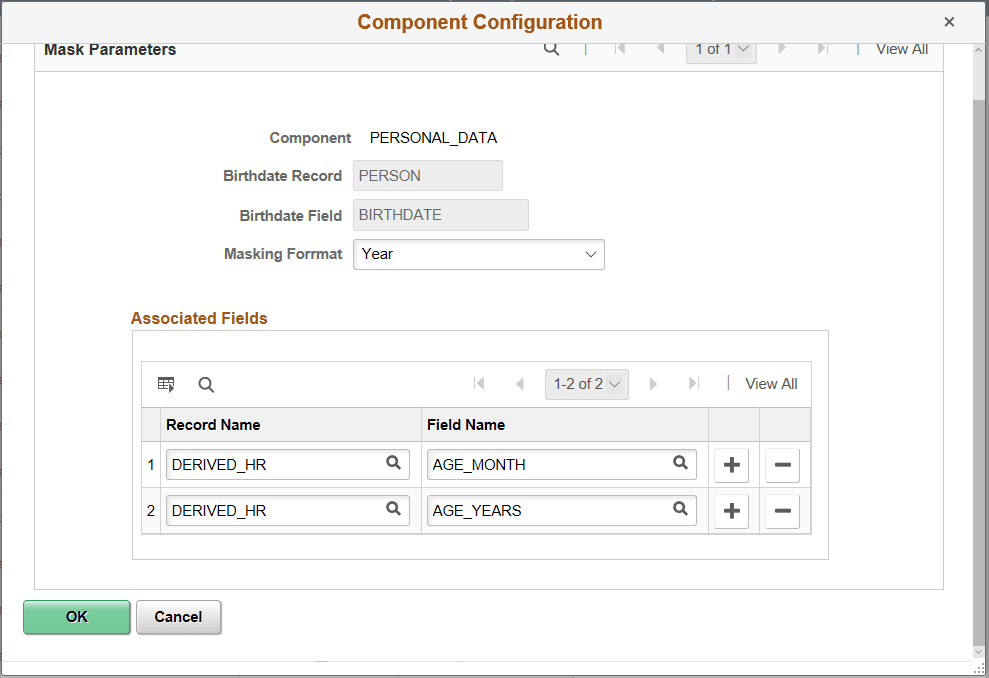Click the minus icon to delete the AGE_YEARS row
989x678 pixels.
pyautogui.click(x=782, y=510)
